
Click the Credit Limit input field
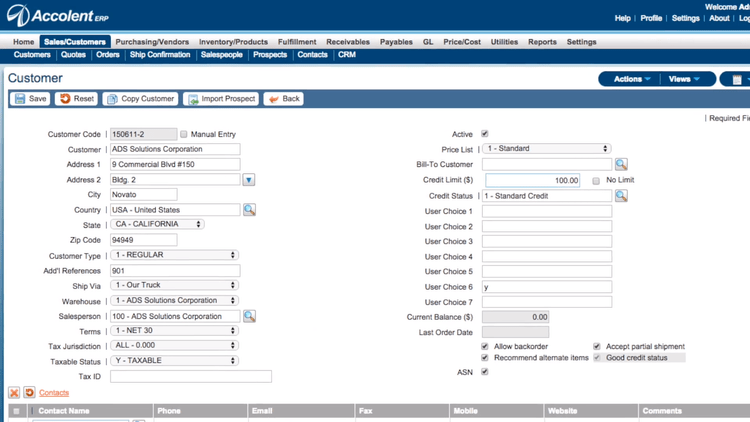pos(532,180)
